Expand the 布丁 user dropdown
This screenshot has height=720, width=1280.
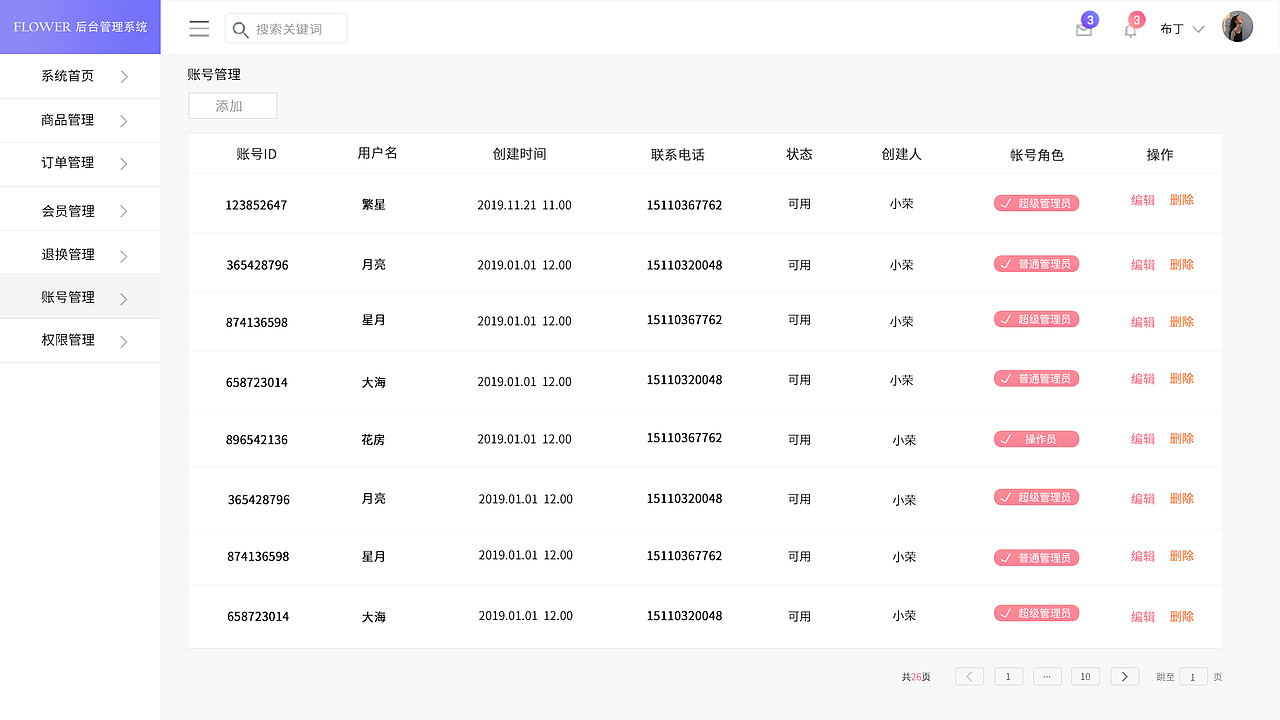[x=1198, y=29]
